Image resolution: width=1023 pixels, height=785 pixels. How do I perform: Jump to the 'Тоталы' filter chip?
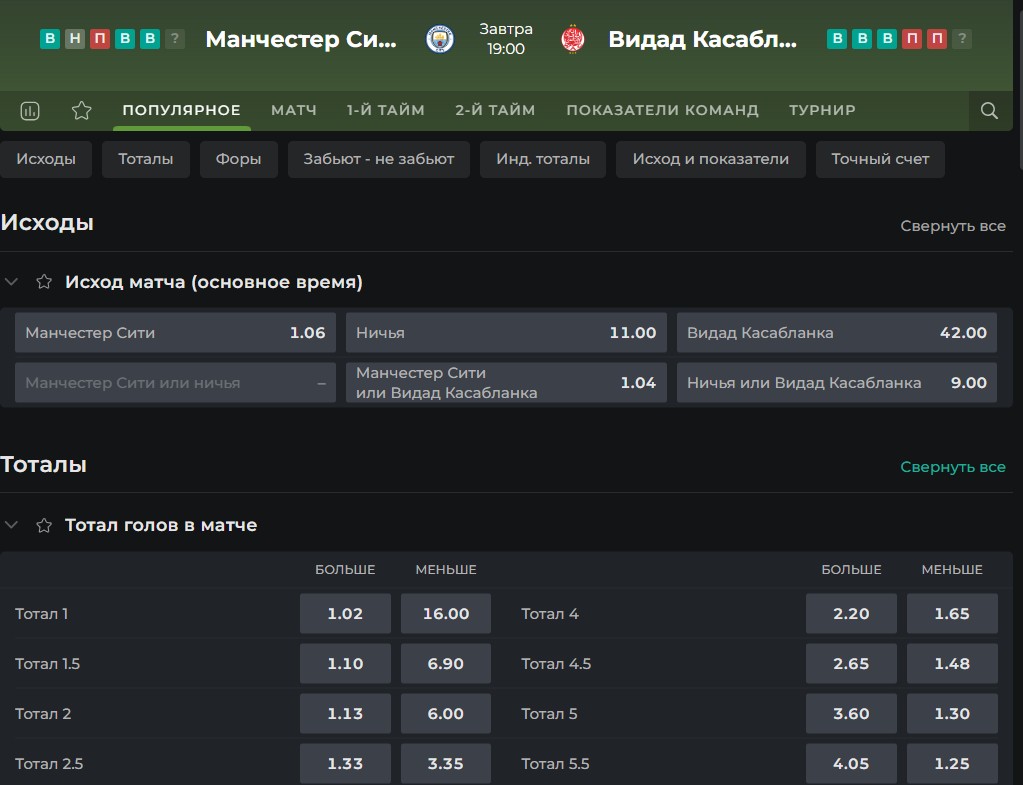[x=145, y=159]
